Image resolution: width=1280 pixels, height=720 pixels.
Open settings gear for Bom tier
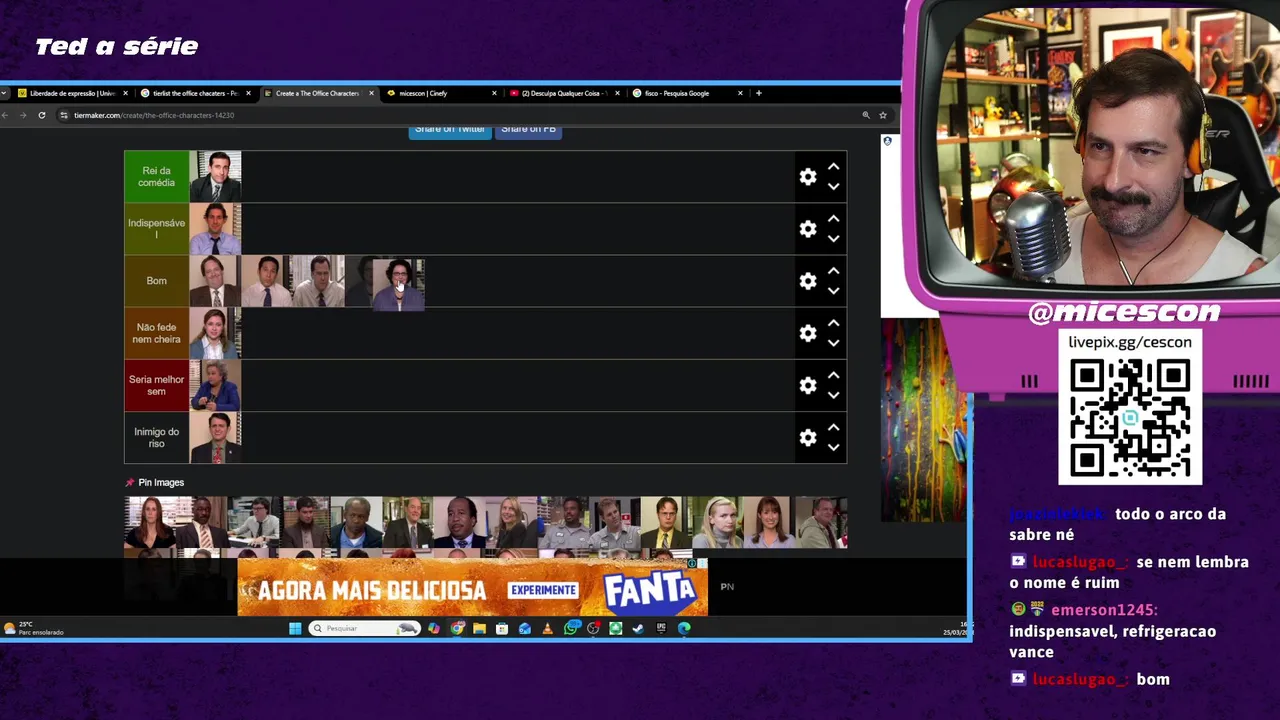tap(808, 281)
